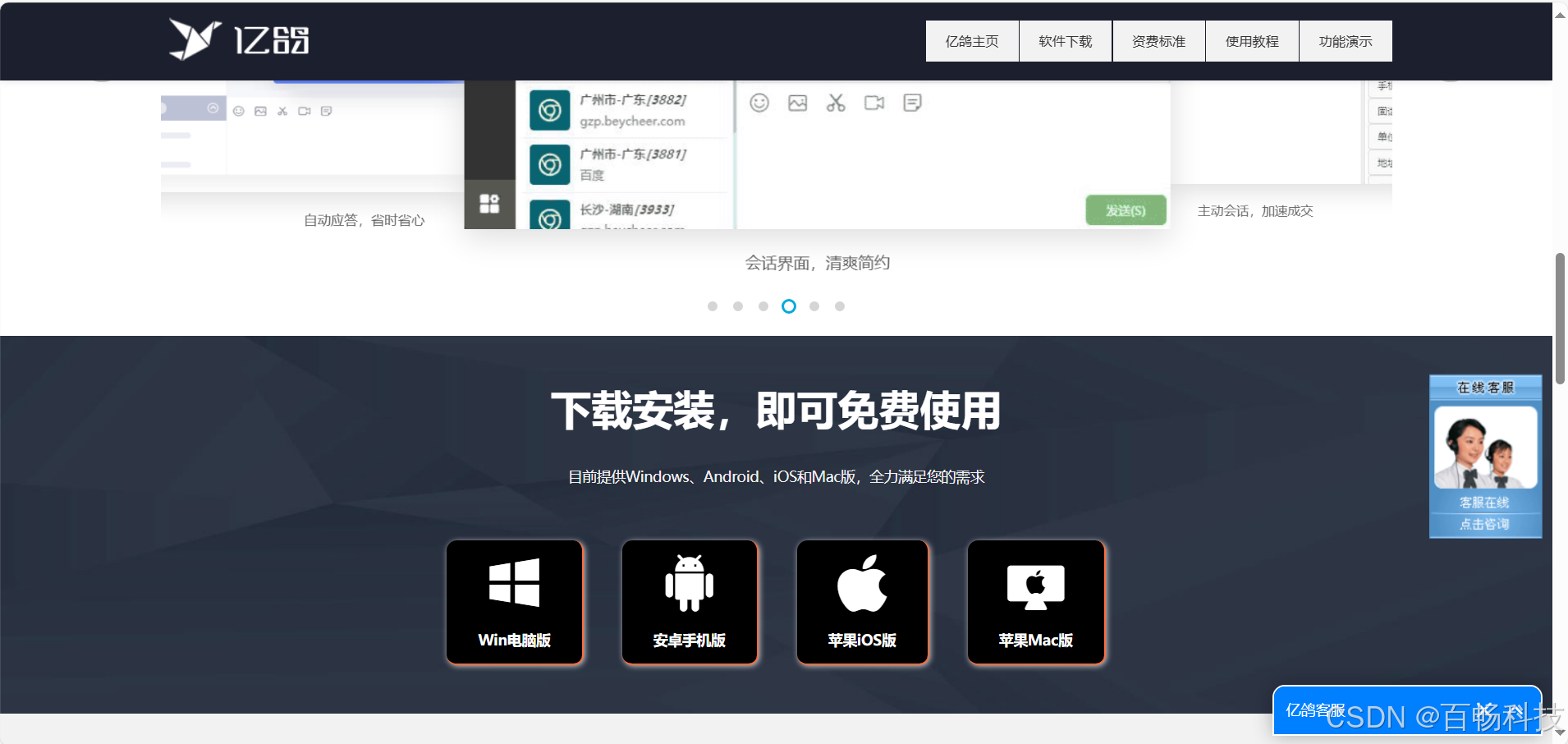This screenshot has height=744, width=1568.
Task: Click the left slide small image icon
Action: [260, 111]
